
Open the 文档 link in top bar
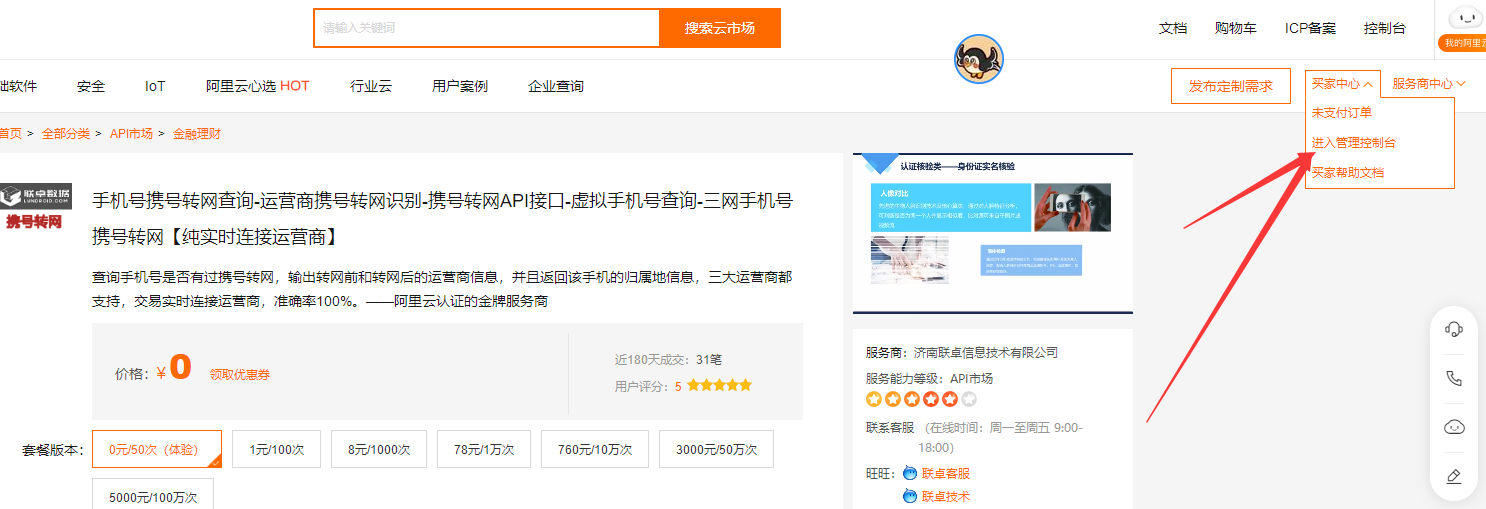(1173, 28)
